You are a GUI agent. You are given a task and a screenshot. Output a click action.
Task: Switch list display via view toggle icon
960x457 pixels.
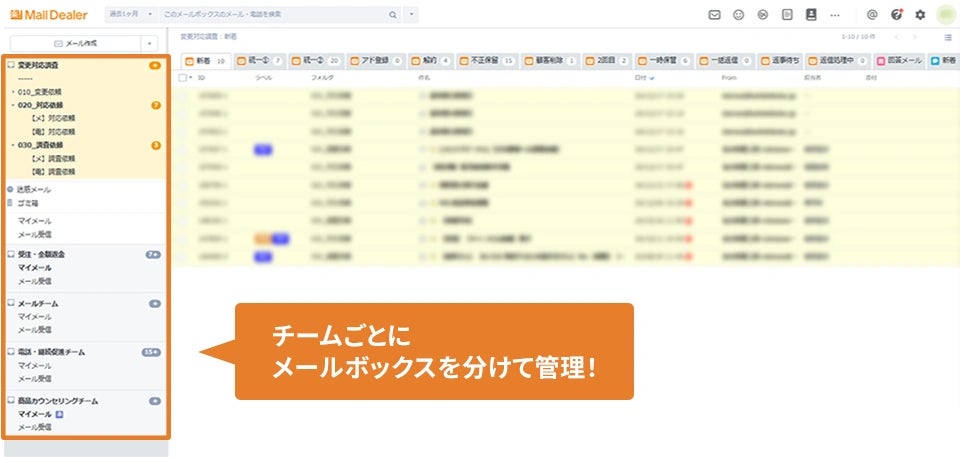(x=947, y=37)
